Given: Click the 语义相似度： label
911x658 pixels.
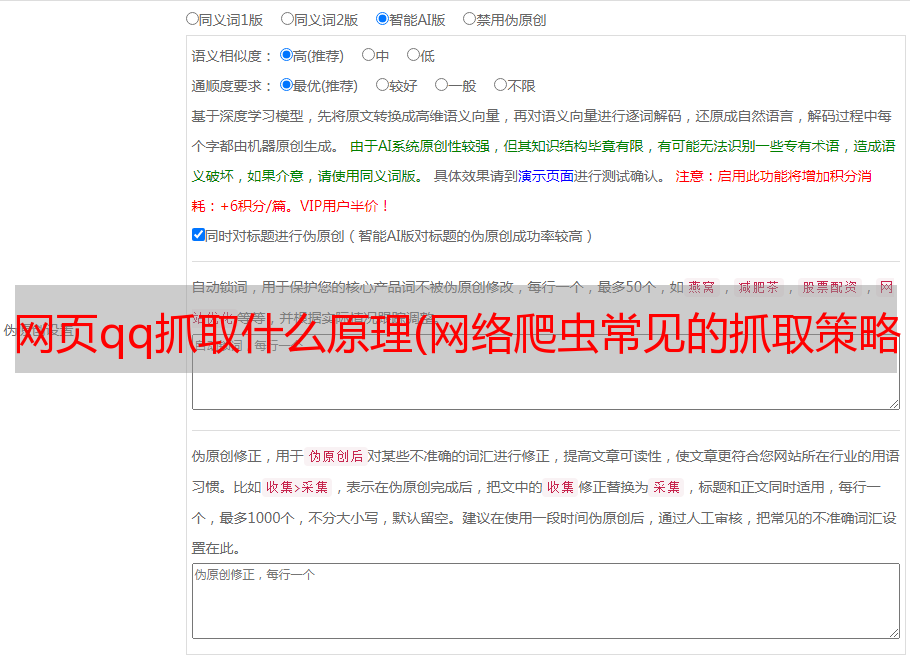Looking at the screenshot, I should 232,56.
